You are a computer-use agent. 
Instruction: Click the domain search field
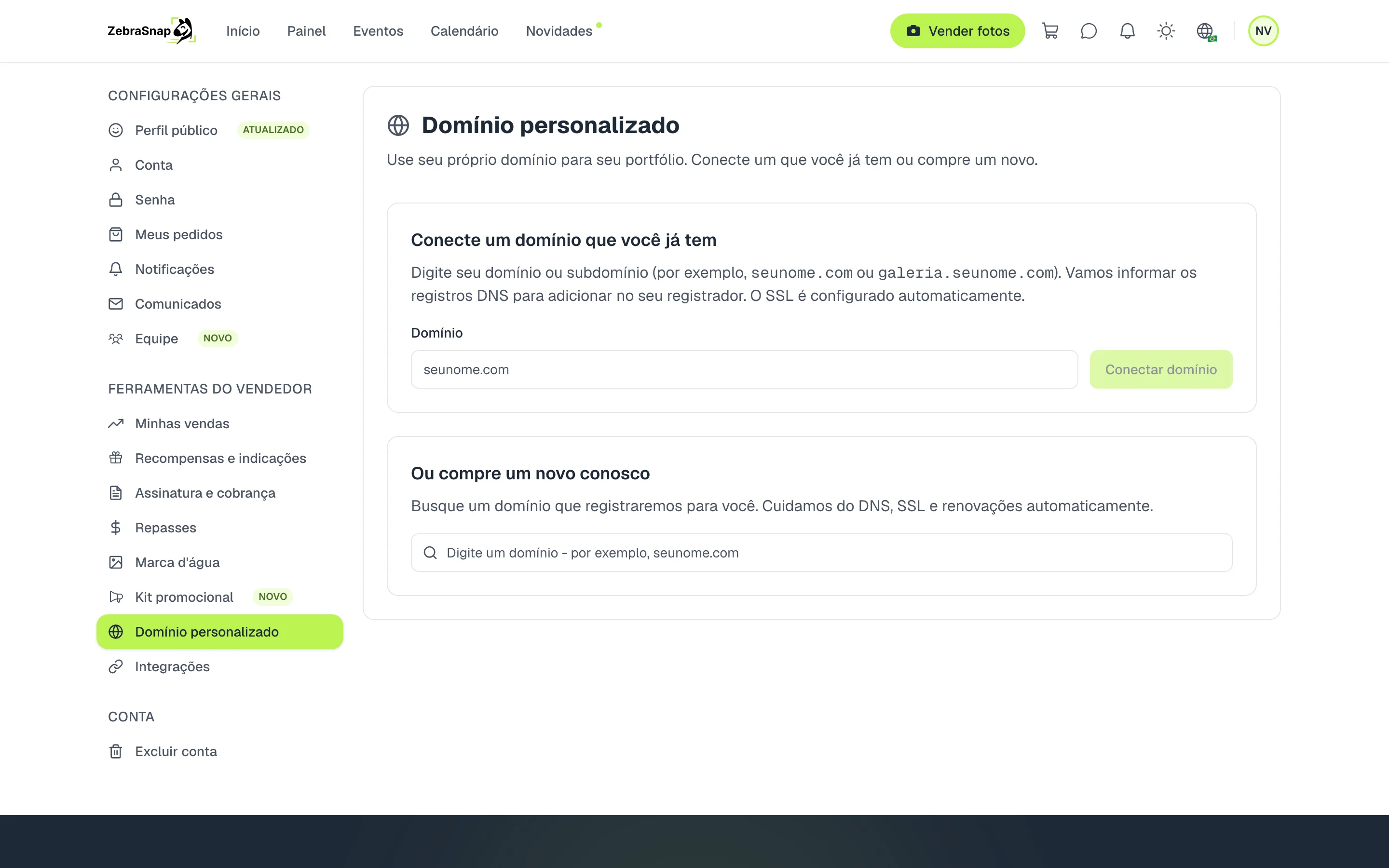click(x=821, y=553)
